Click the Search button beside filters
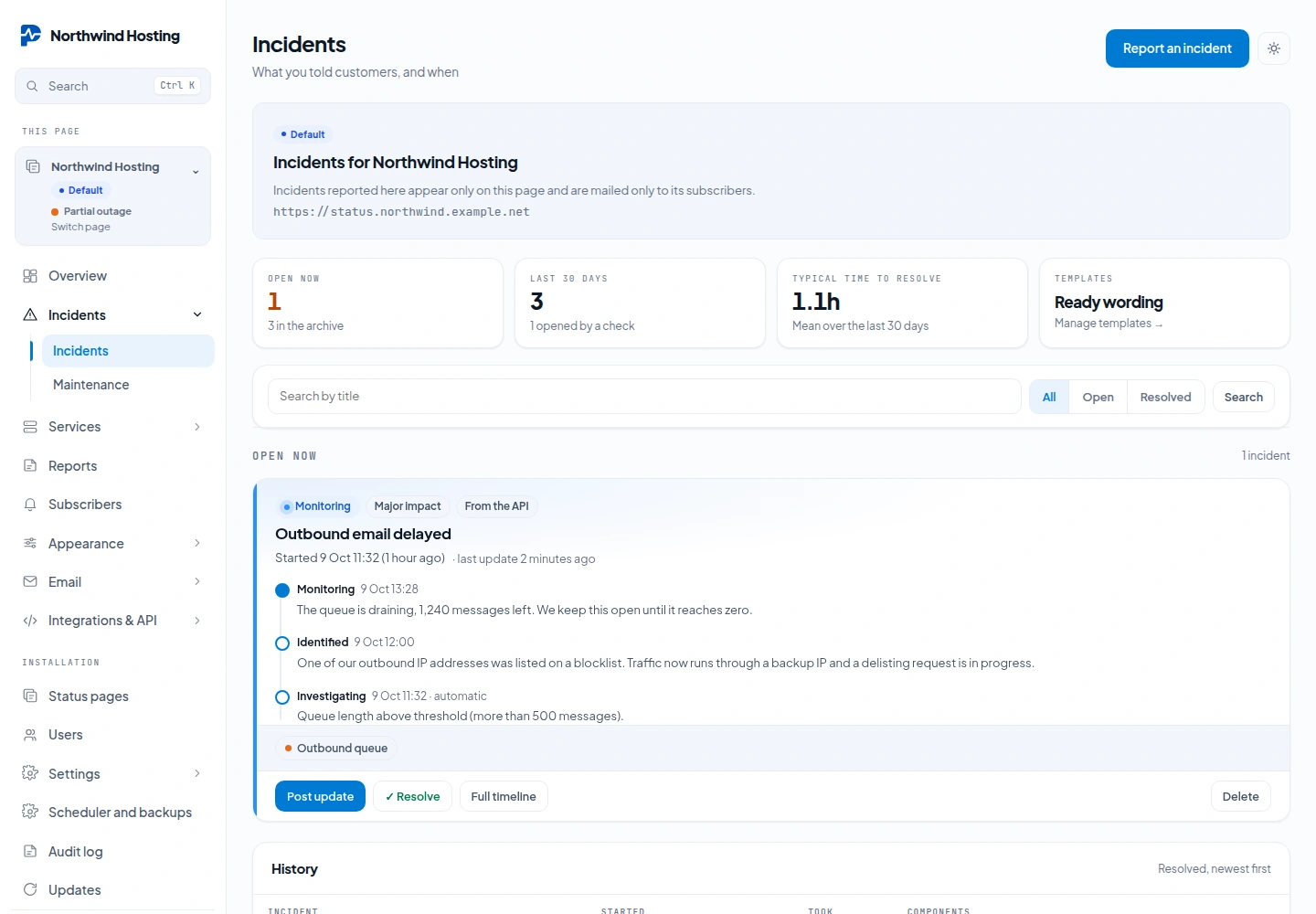Image resolution: width=1316 pixels, height=914 pixels. [1244, 397]
